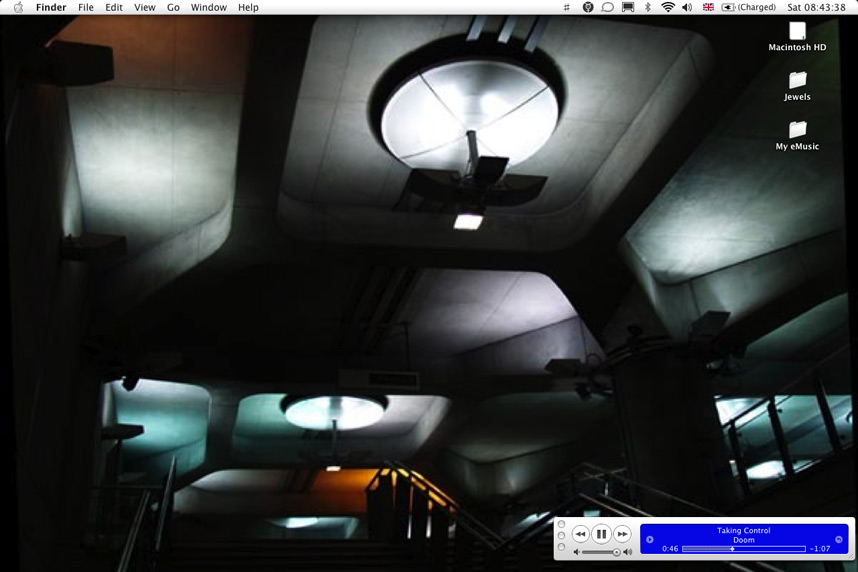Click the artist name Doom
The width and height of the screenshot is (858, 572).
click(744, 540)
